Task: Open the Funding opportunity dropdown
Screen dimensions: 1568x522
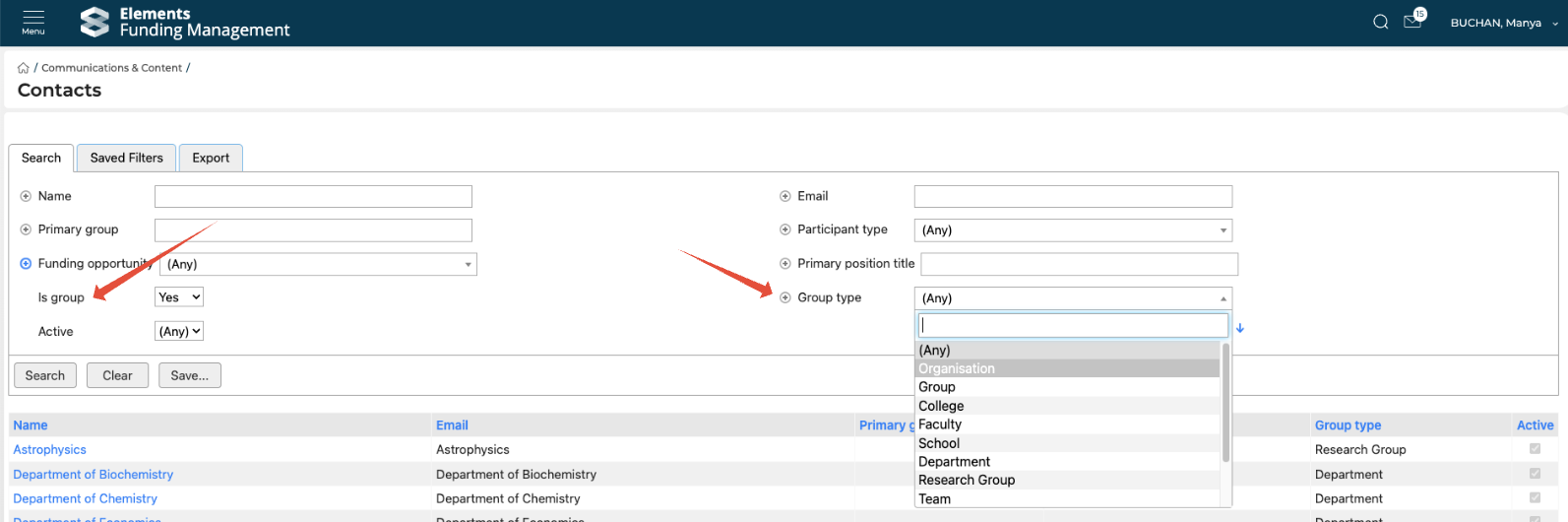Action: (318, 264)
